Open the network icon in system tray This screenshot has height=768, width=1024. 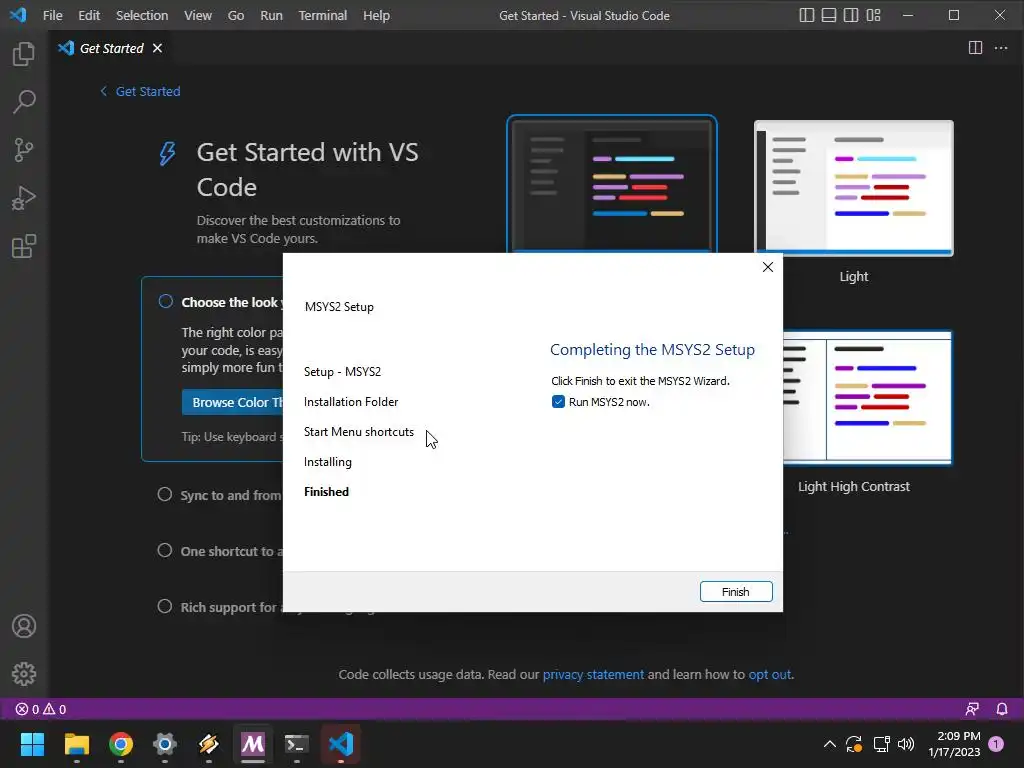[x=881, y=744]
